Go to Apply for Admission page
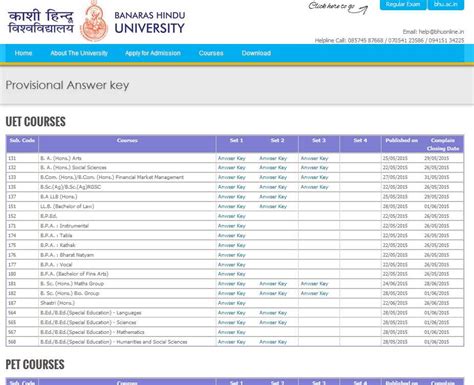 pos(153,53)
